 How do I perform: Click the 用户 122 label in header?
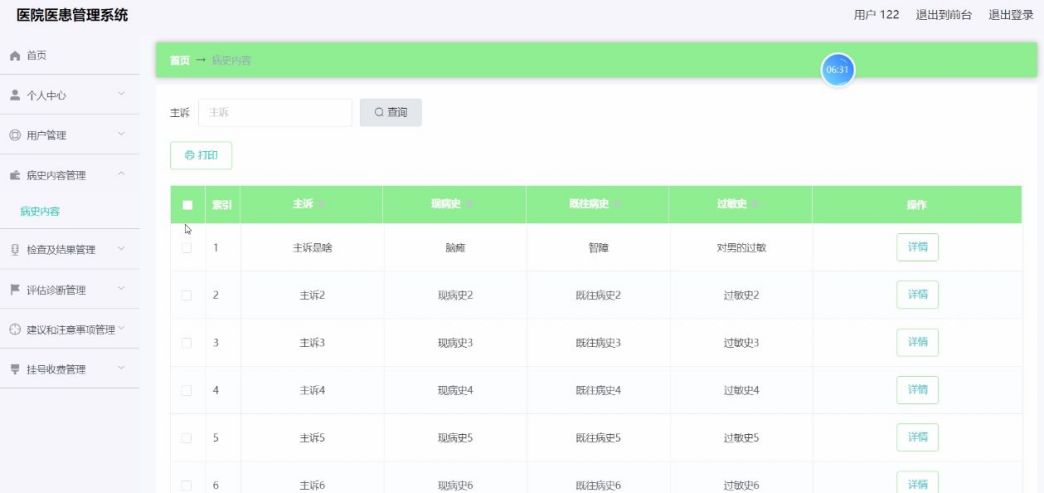(876, 15)
